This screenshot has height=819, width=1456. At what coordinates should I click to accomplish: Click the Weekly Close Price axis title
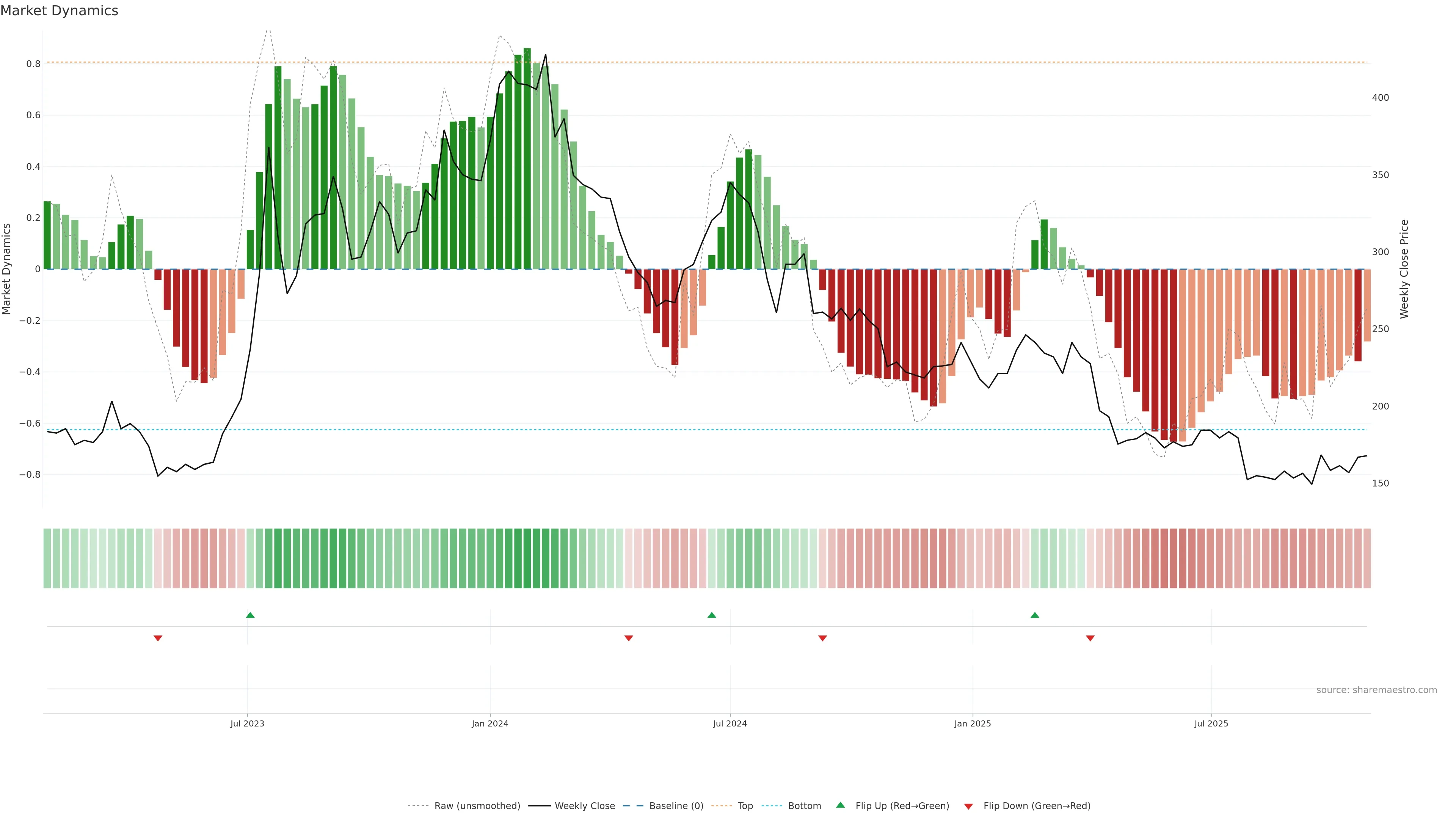click(1404, 269)
